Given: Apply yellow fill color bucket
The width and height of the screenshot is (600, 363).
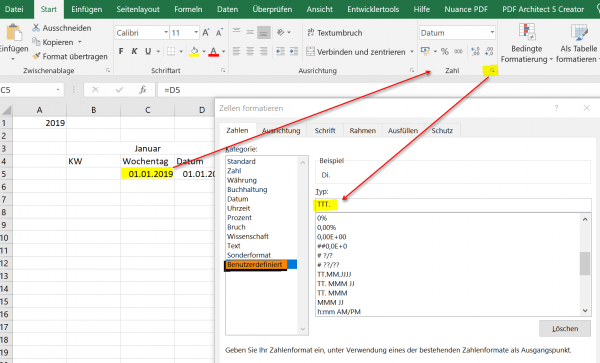Looking at the screenshot, I should click(194, 52).
